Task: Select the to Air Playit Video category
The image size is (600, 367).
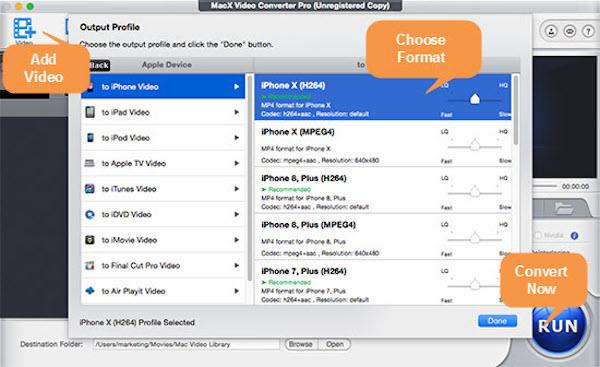Action: coord(163,291)
